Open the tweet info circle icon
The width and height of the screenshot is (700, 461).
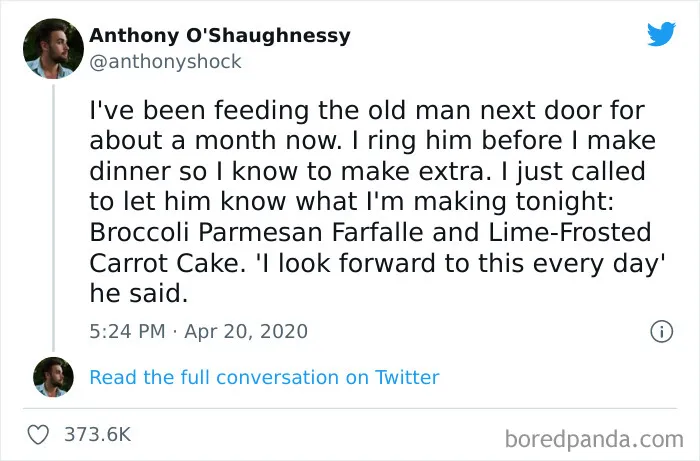coord(662,332)
